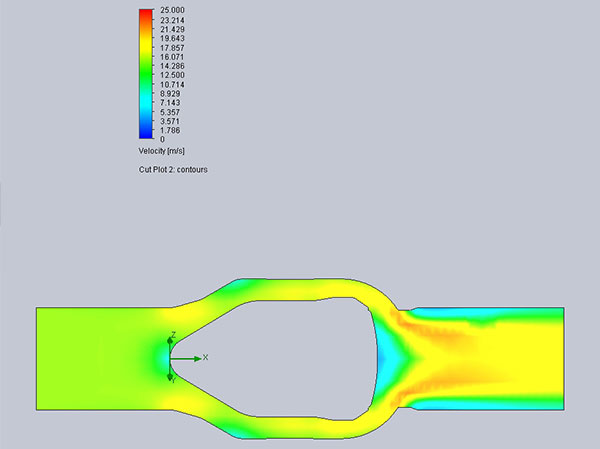Click the 12.500 legend value

tap(171, 75)
